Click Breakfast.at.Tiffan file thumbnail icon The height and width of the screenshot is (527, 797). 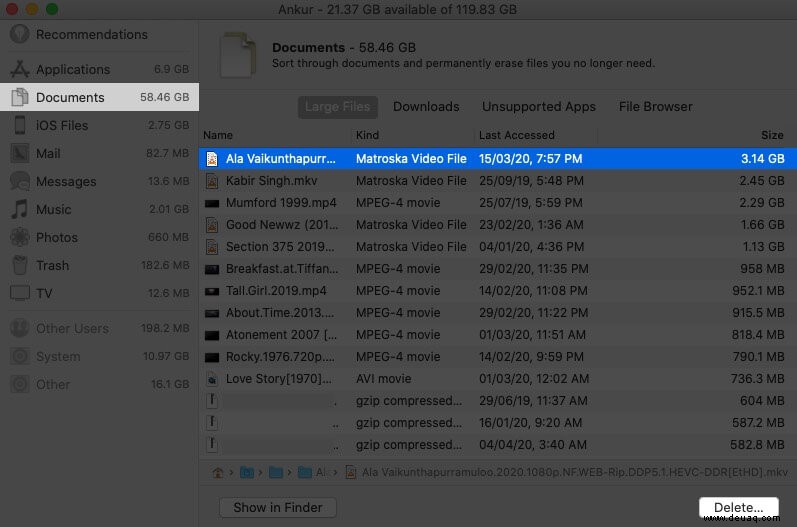pos(212,269)
